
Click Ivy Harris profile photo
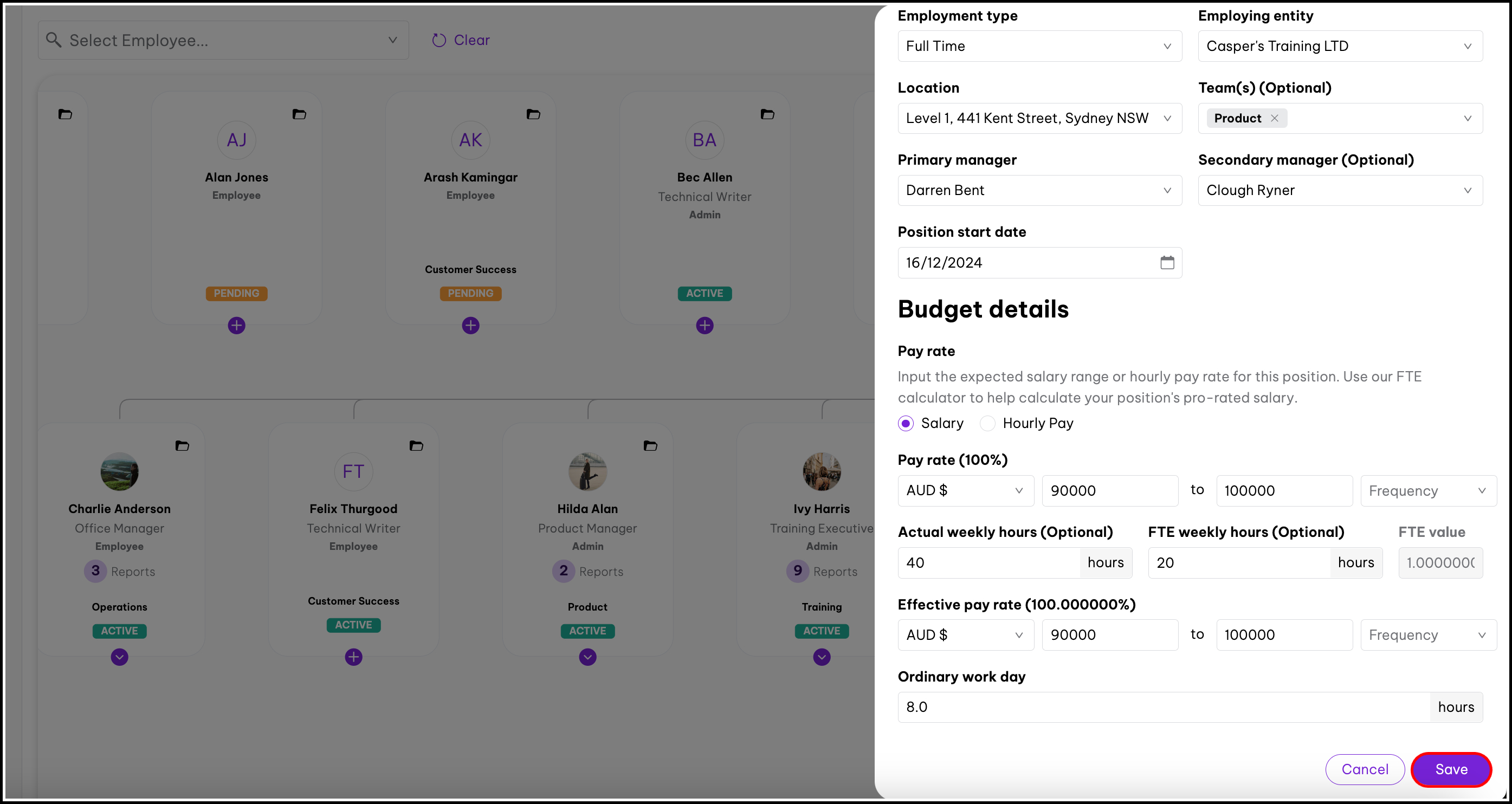pyautogui.click(x=822, y=472)
